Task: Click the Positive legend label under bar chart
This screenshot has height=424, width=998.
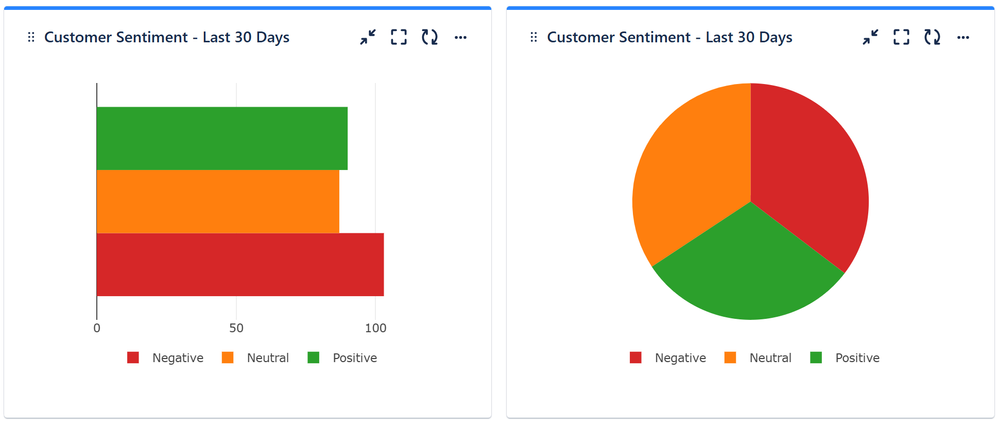Action: tap(355, 358)
